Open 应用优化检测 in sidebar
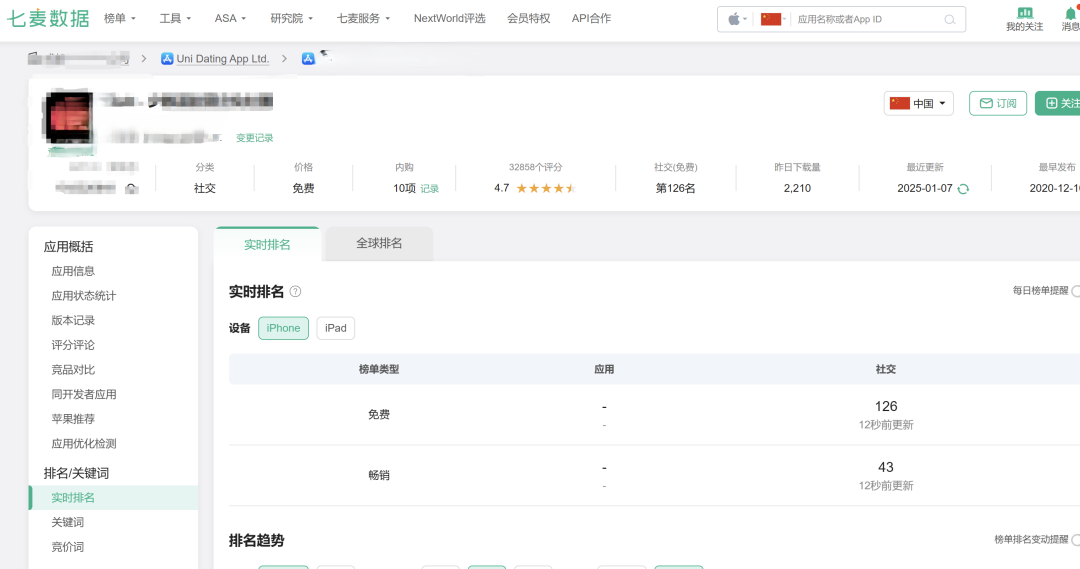This screenshot has width=1080, height=569. (83, 444)
